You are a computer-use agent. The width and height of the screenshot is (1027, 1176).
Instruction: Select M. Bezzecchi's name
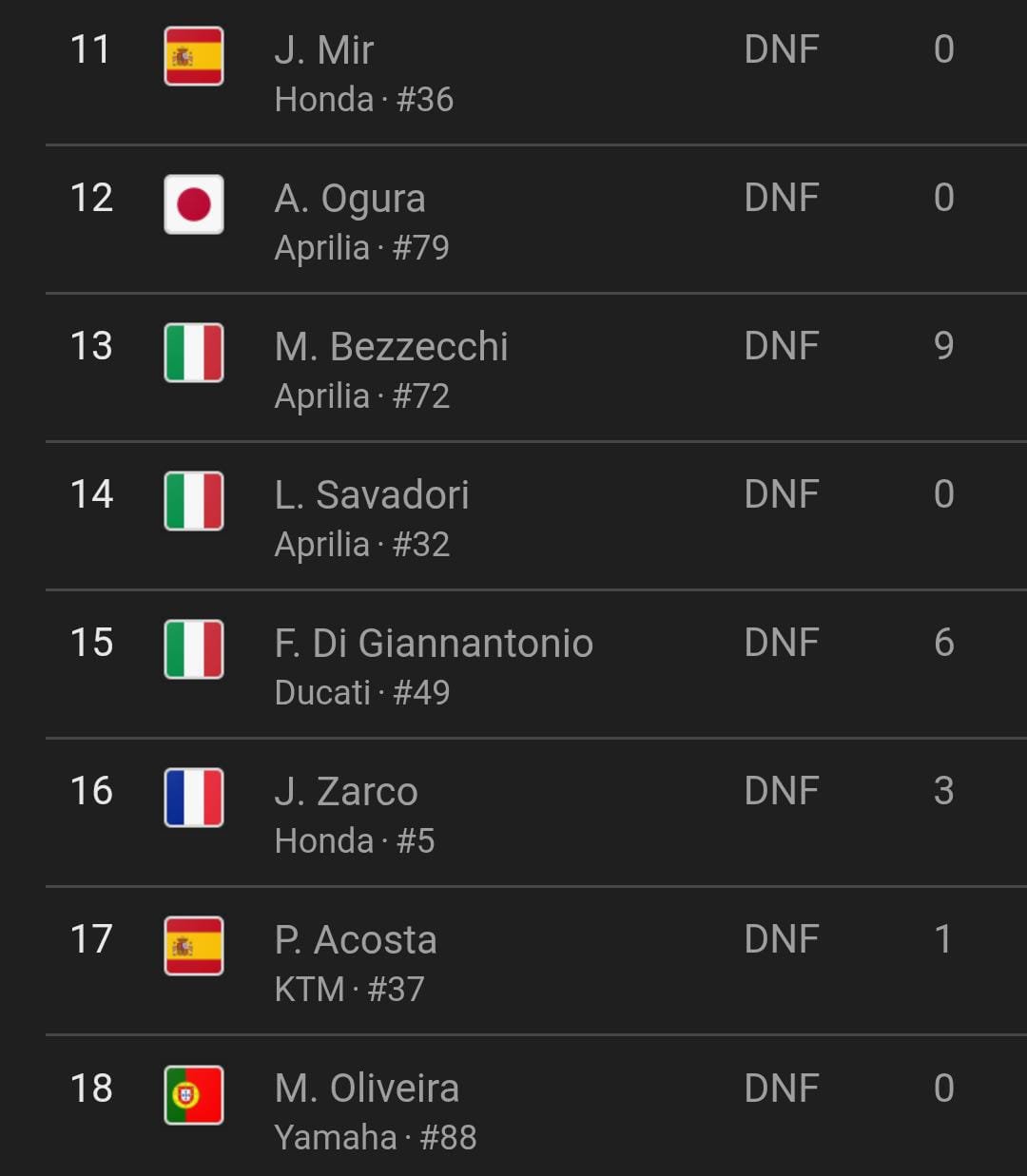click(391, 346)
